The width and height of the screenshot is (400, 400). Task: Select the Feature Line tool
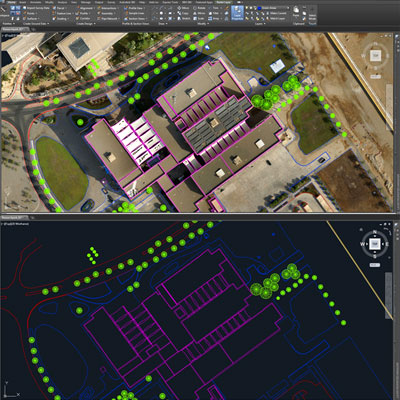pyautogui.click(x=62, y=13)
